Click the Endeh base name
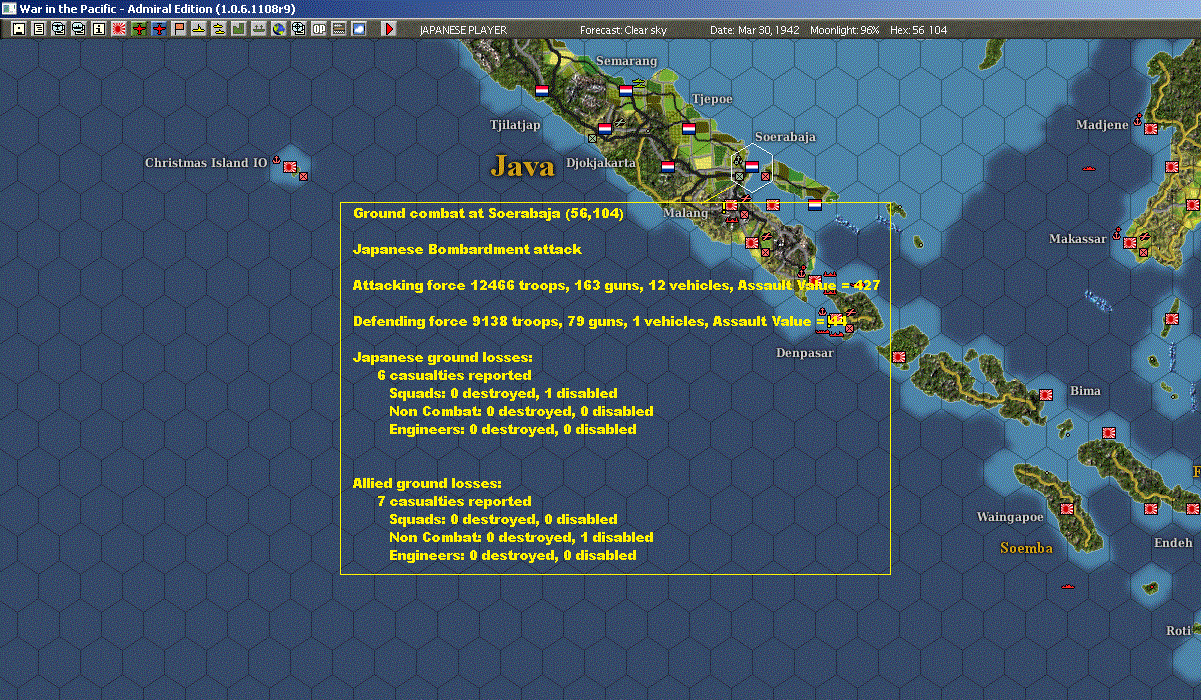Image resolution: width=1201 pixels, height=700 pixels. [1173, 542]
